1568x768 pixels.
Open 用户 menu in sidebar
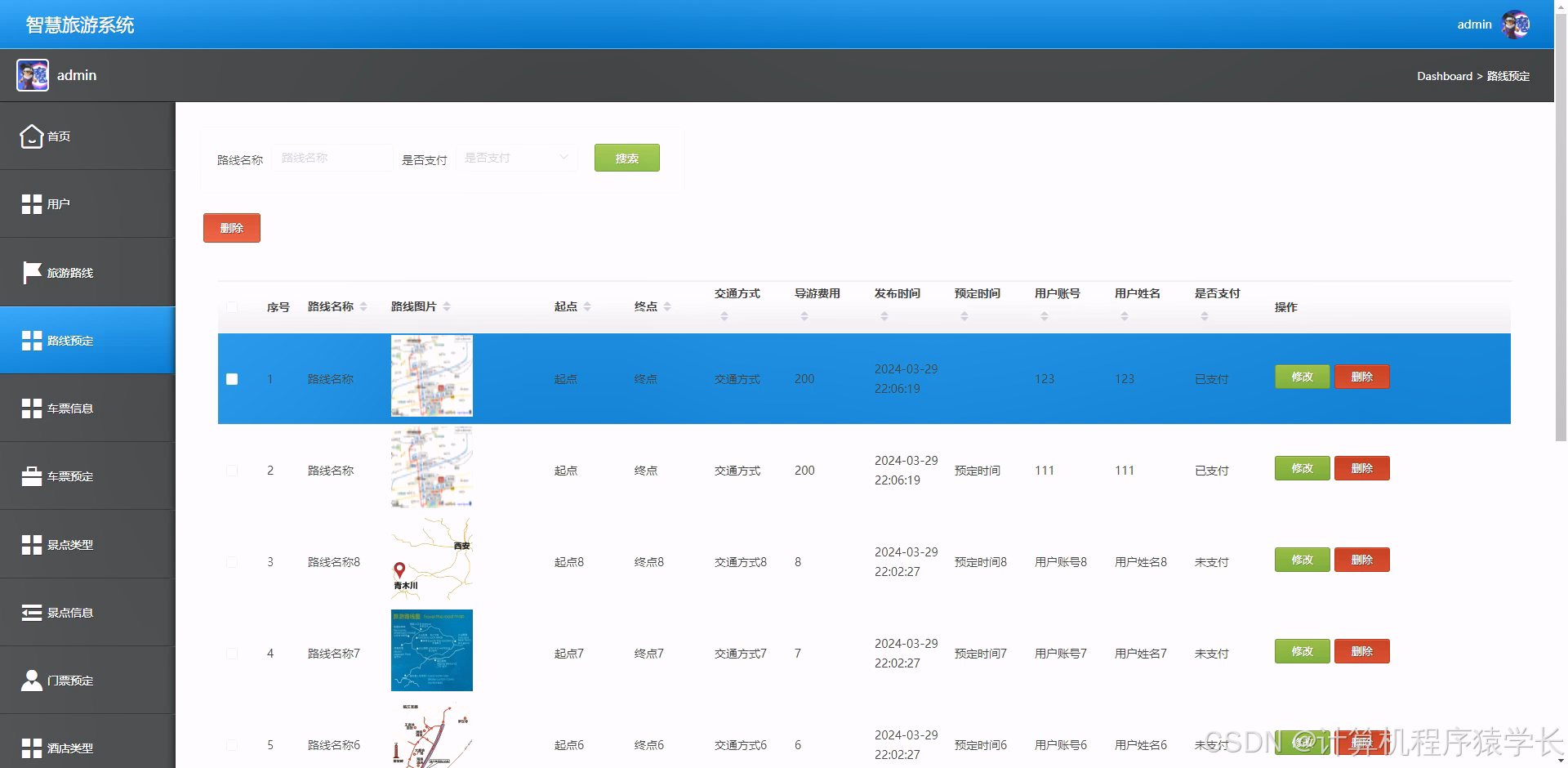pos(87,204)
